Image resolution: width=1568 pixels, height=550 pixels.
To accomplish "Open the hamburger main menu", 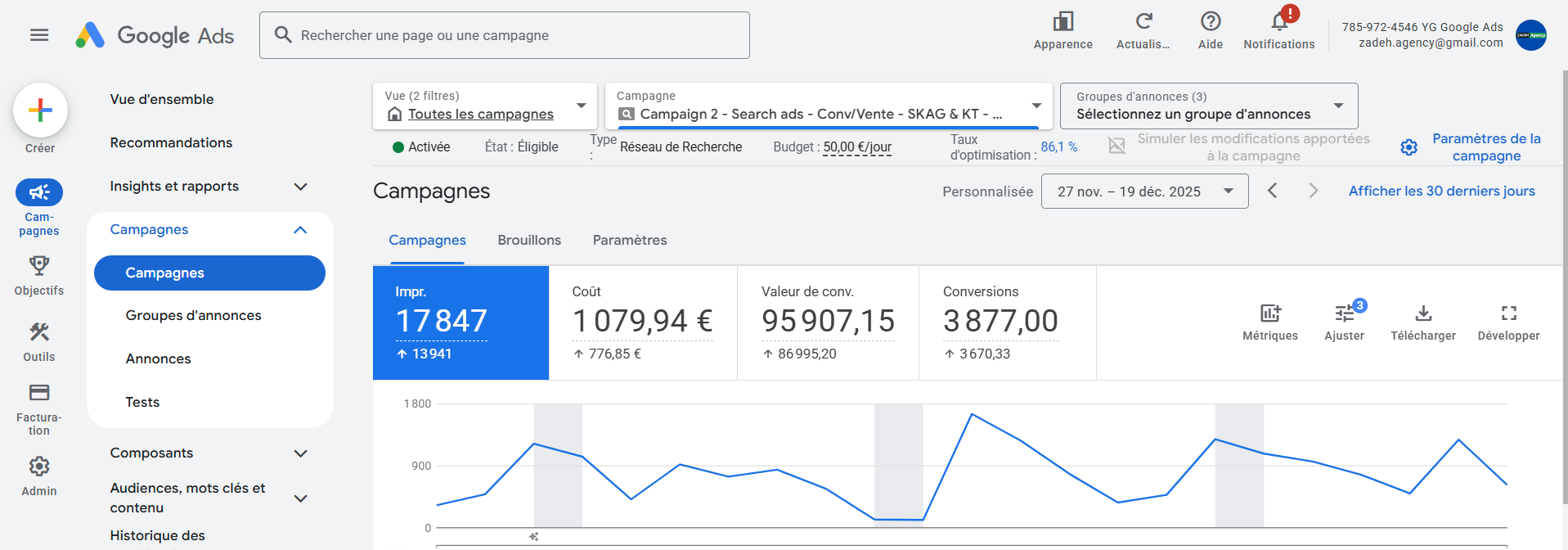I will point(39,35).
